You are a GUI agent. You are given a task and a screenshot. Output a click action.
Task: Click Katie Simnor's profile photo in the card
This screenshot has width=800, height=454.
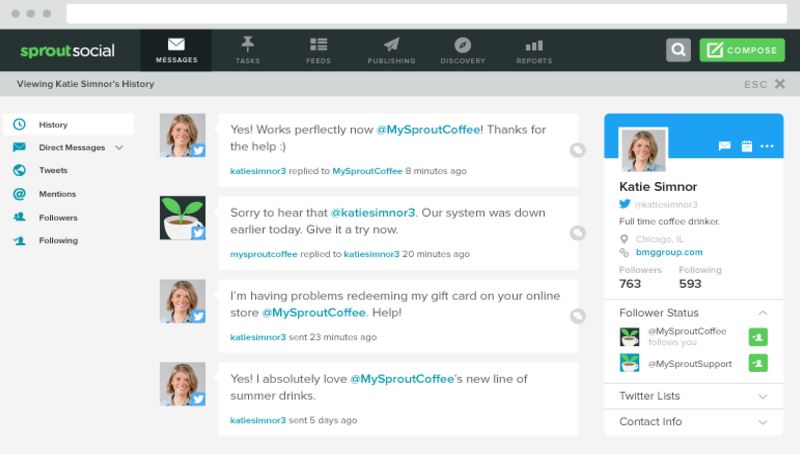coord(643,149)
